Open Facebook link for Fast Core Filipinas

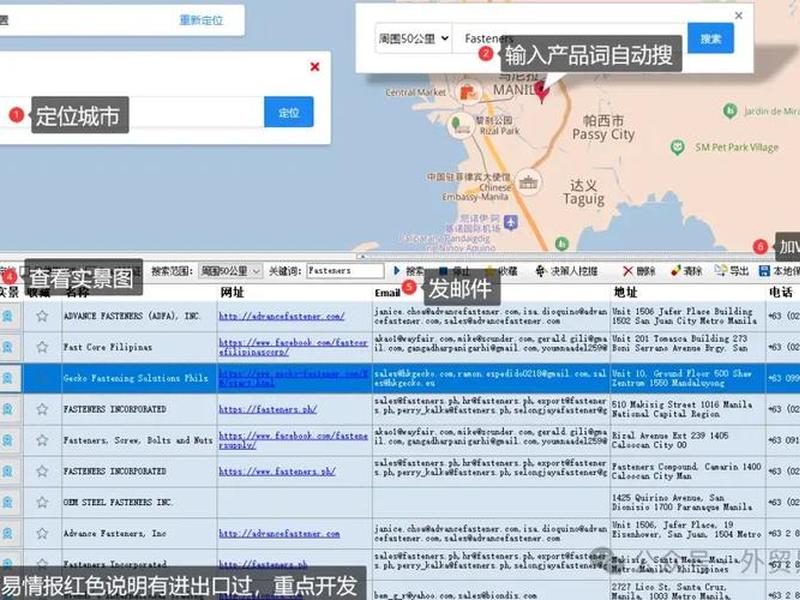[293, 347]
